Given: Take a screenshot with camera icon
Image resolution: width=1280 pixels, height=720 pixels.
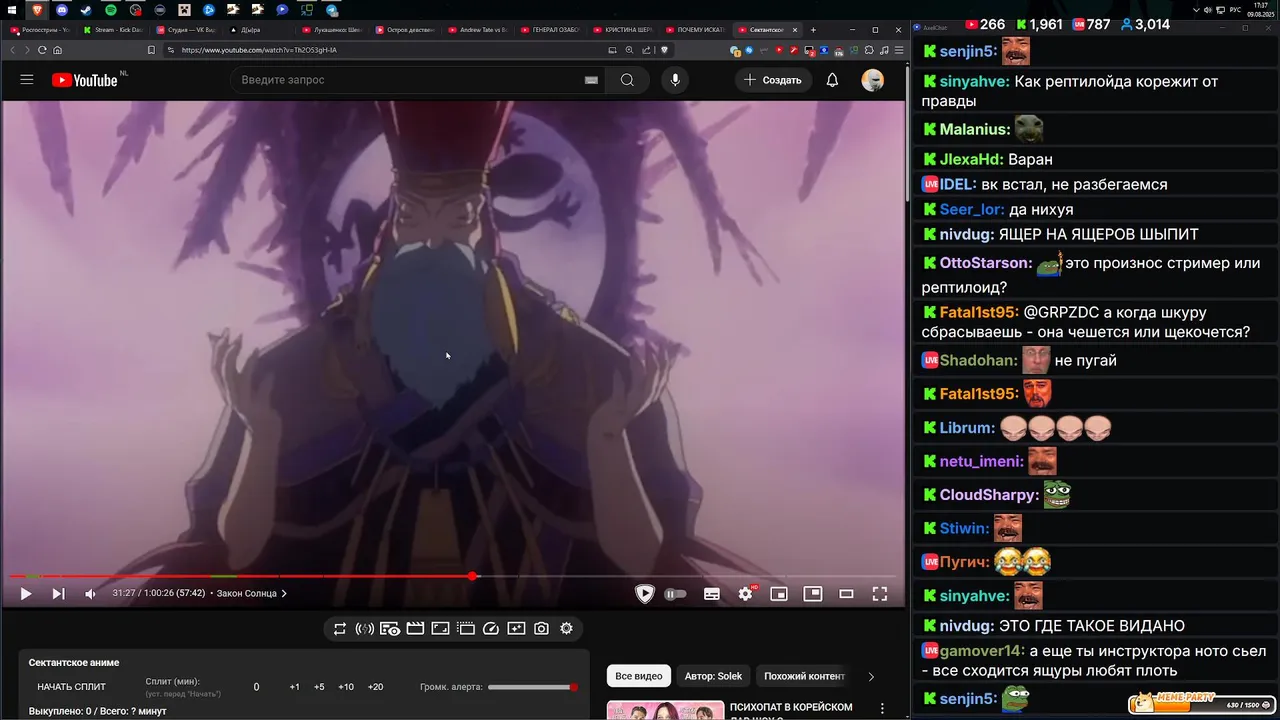Looking at the screenshot, I should [x=541, y=629].
